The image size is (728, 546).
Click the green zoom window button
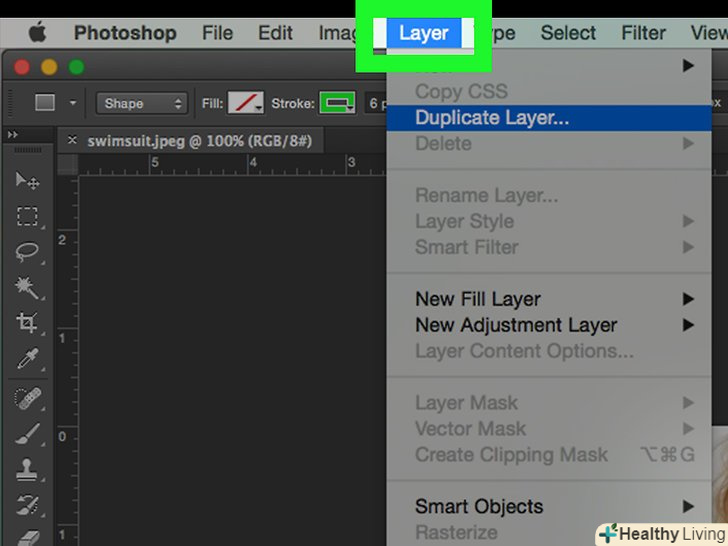tap(77, 67)
